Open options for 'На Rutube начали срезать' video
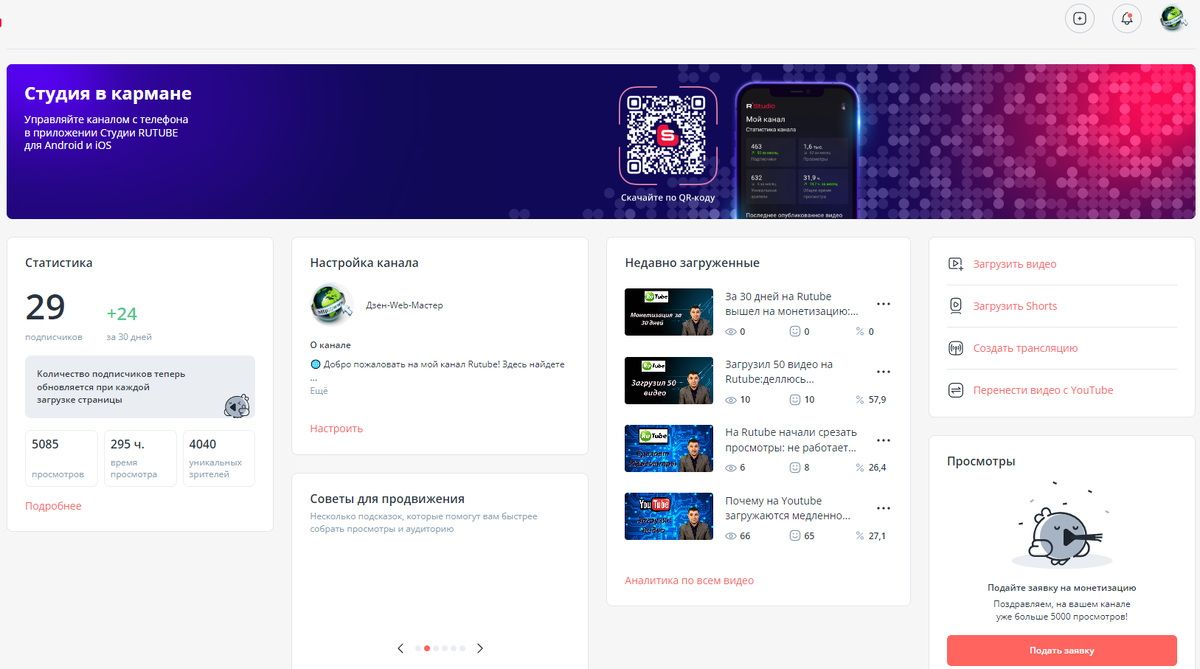 (x=883, y=440)
